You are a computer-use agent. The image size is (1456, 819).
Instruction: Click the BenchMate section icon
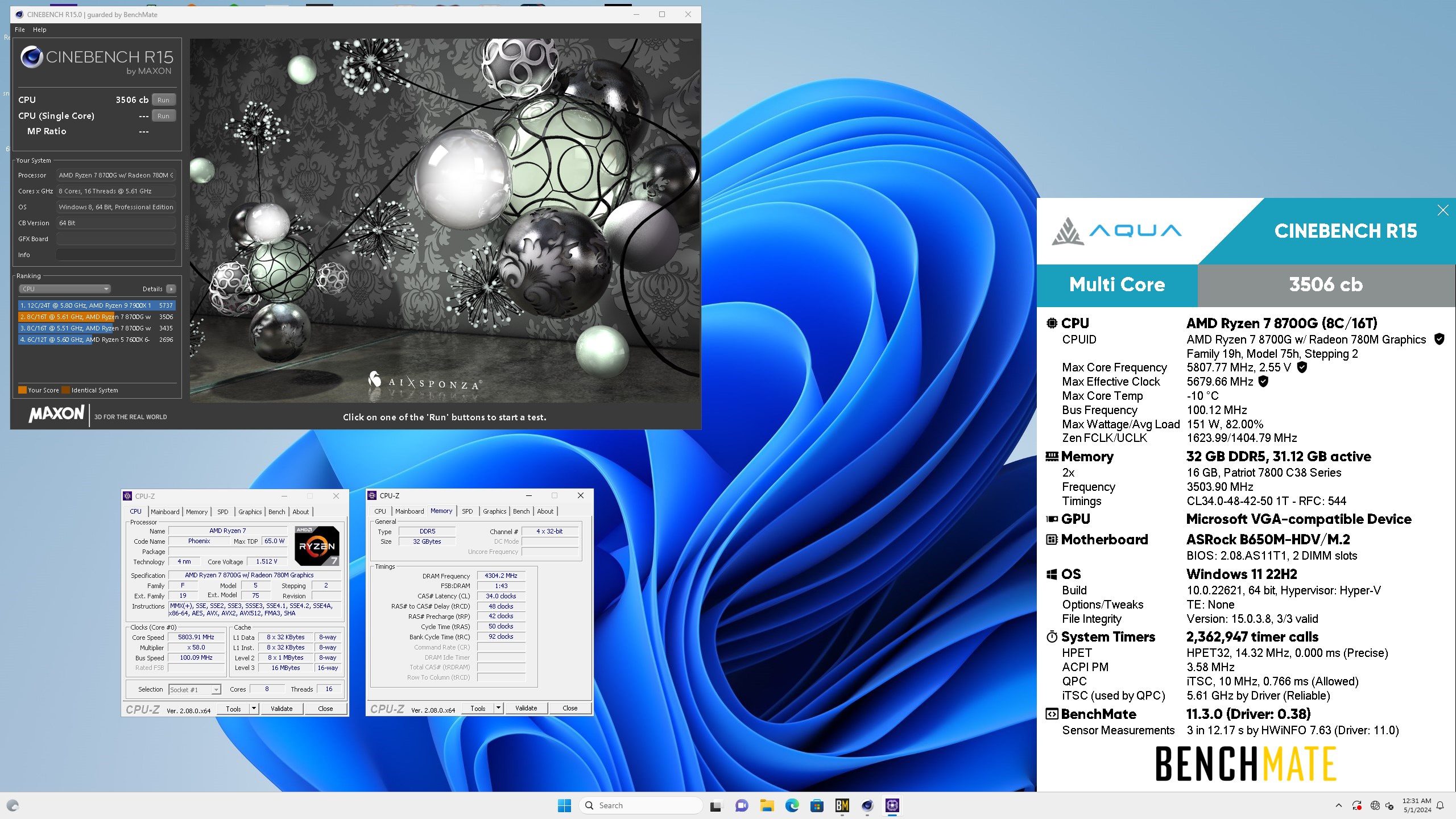[x=1052, y=714]
